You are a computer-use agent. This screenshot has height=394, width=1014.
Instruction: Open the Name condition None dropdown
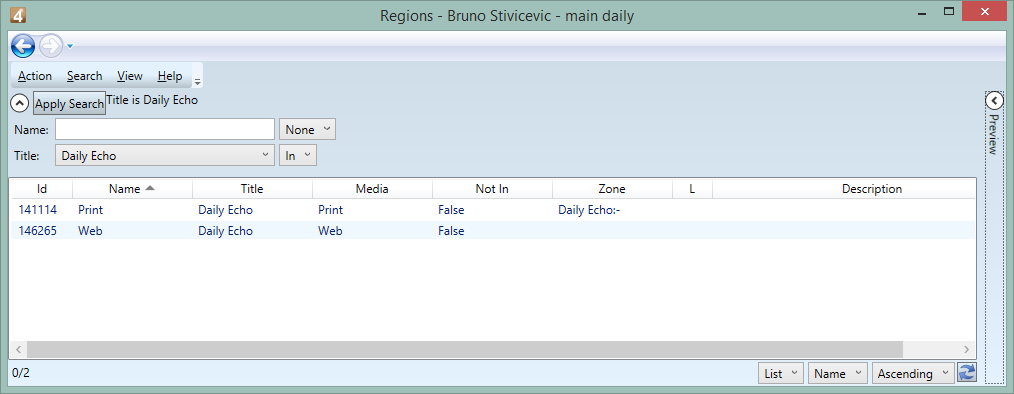(307, 129)
